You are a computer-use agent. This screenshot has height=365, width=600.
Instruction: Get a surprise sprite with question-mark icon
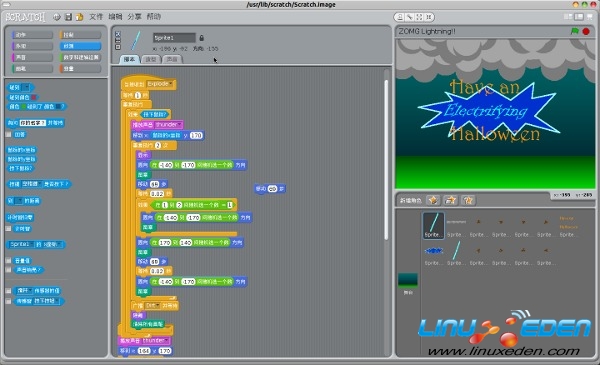(x=468, y=200)
